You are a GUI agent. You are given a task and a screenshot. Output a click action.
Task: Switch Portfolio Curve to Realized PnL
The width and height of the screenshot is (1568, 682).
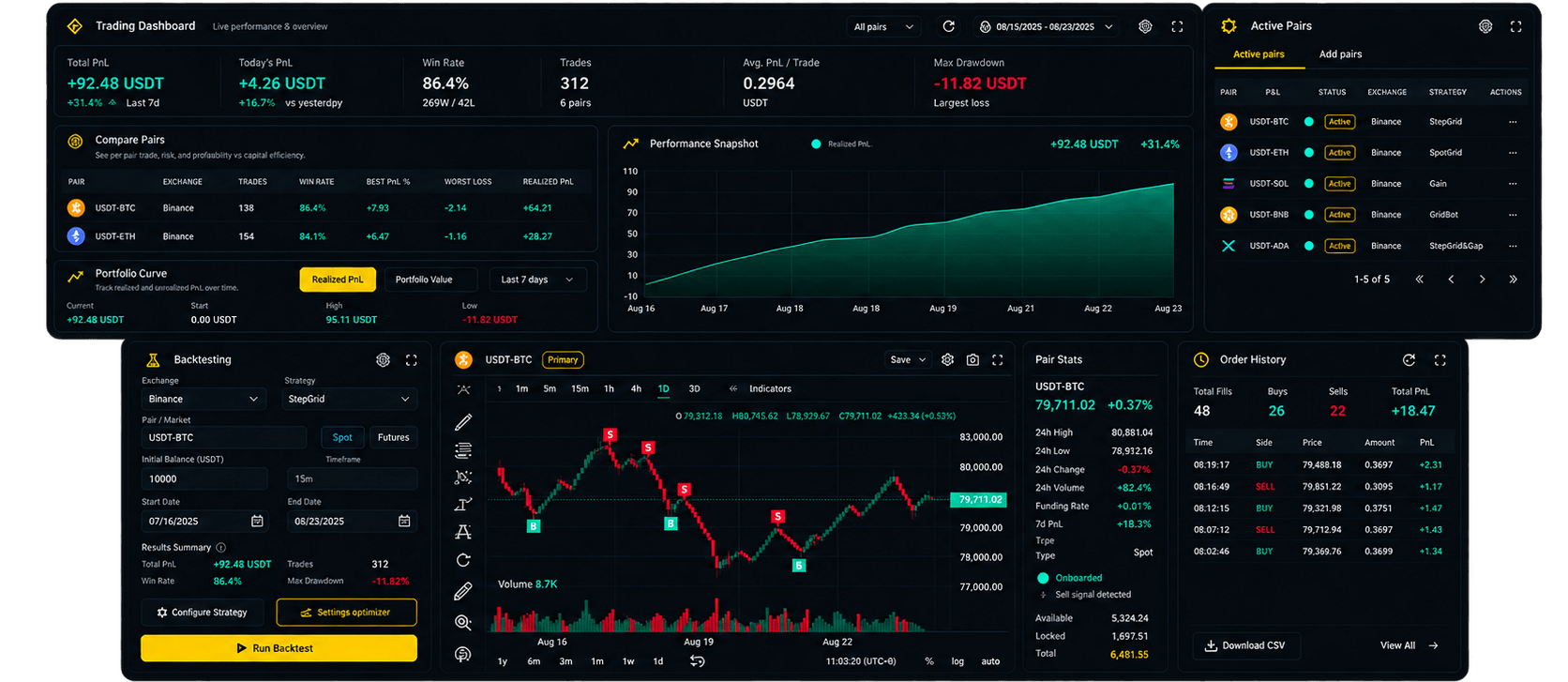[x=338, y=280]
